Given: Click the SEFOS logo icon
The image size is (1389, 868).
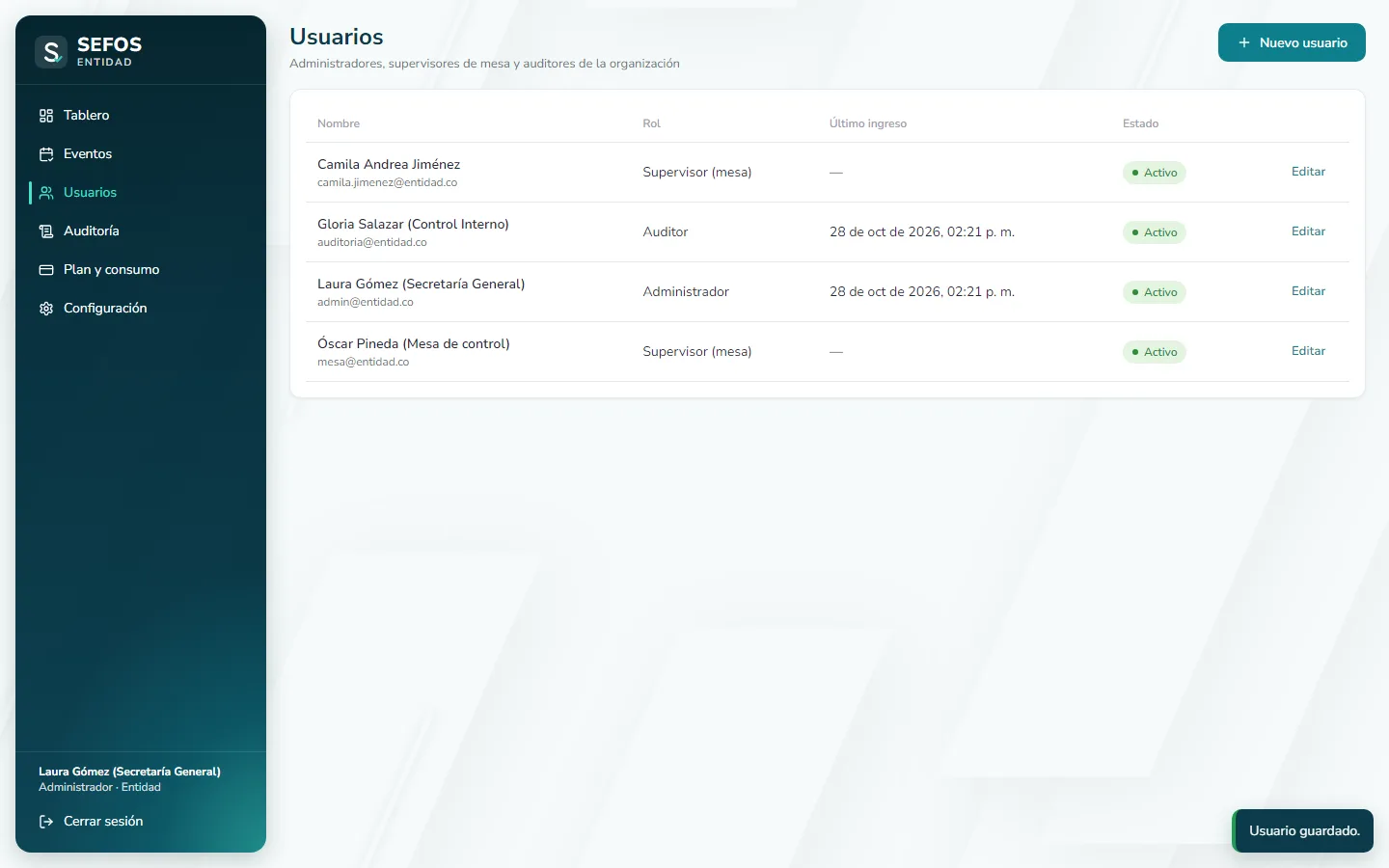Looking at the screenshot, I should point(51,51).
